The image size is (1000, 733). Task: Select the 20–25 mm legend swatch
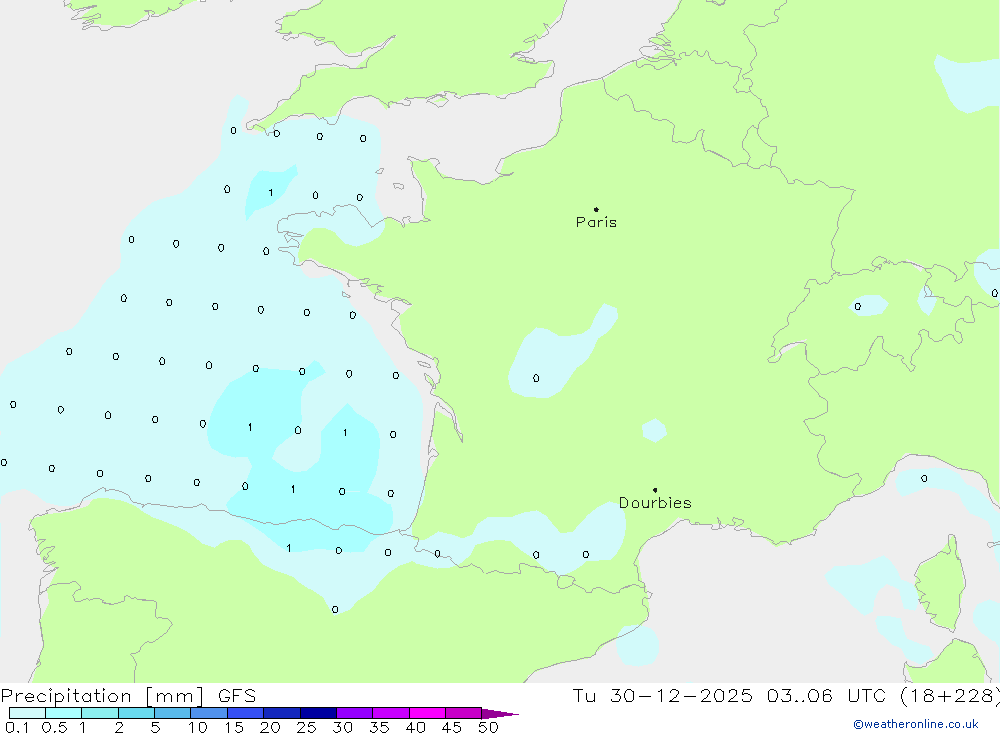click(282, 713)
